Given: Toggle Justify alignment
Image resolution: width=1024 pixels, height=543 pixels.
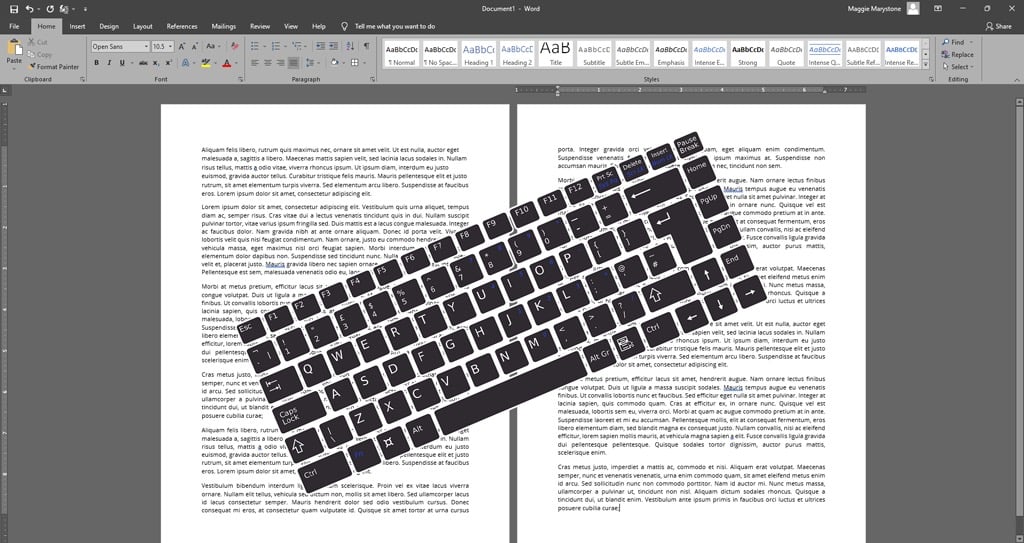Looking at the screenshot, I should (293, 63).
